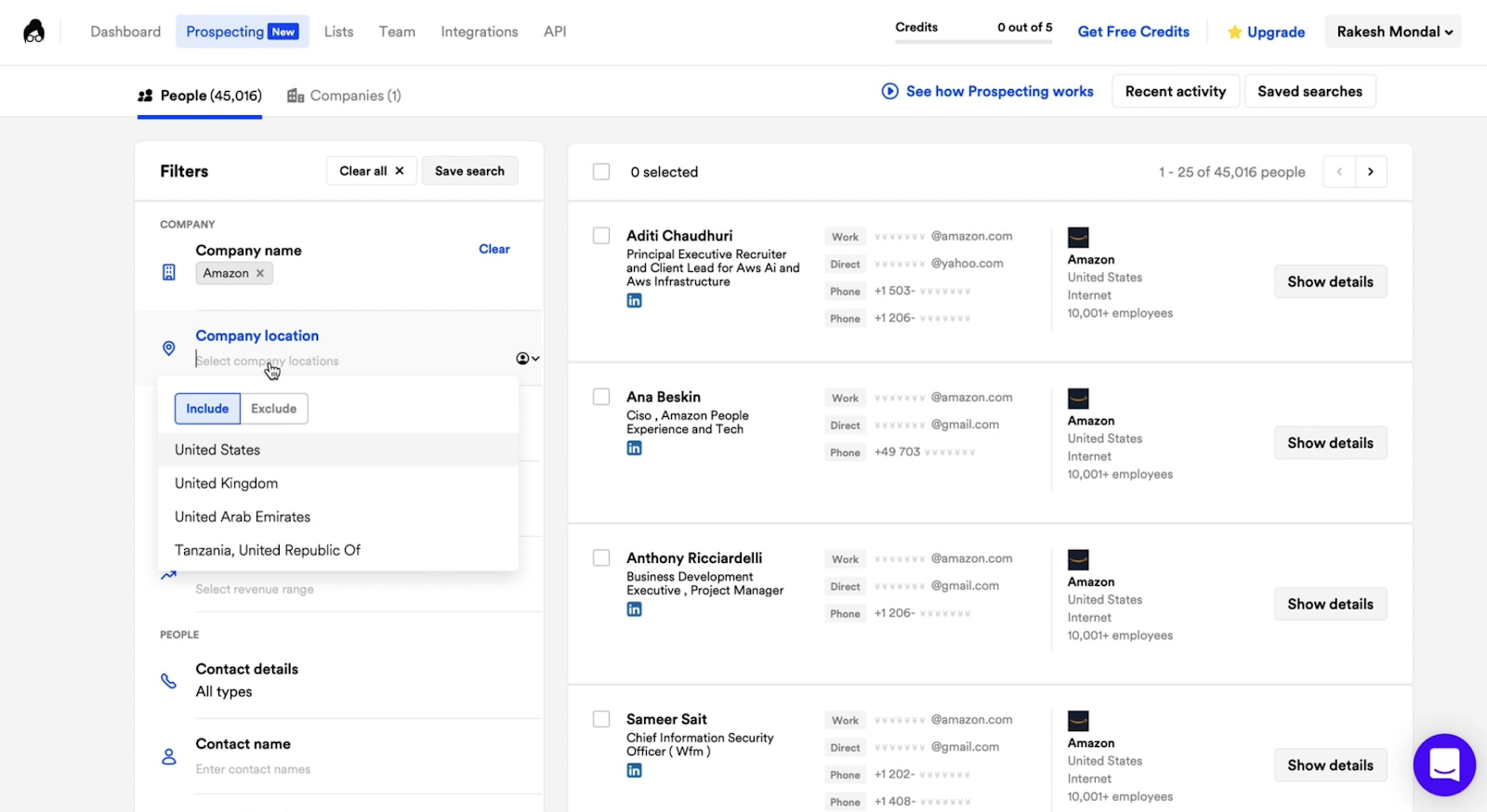
Task: Open the Integrations menu item
Action: click(x=480, y=32)
